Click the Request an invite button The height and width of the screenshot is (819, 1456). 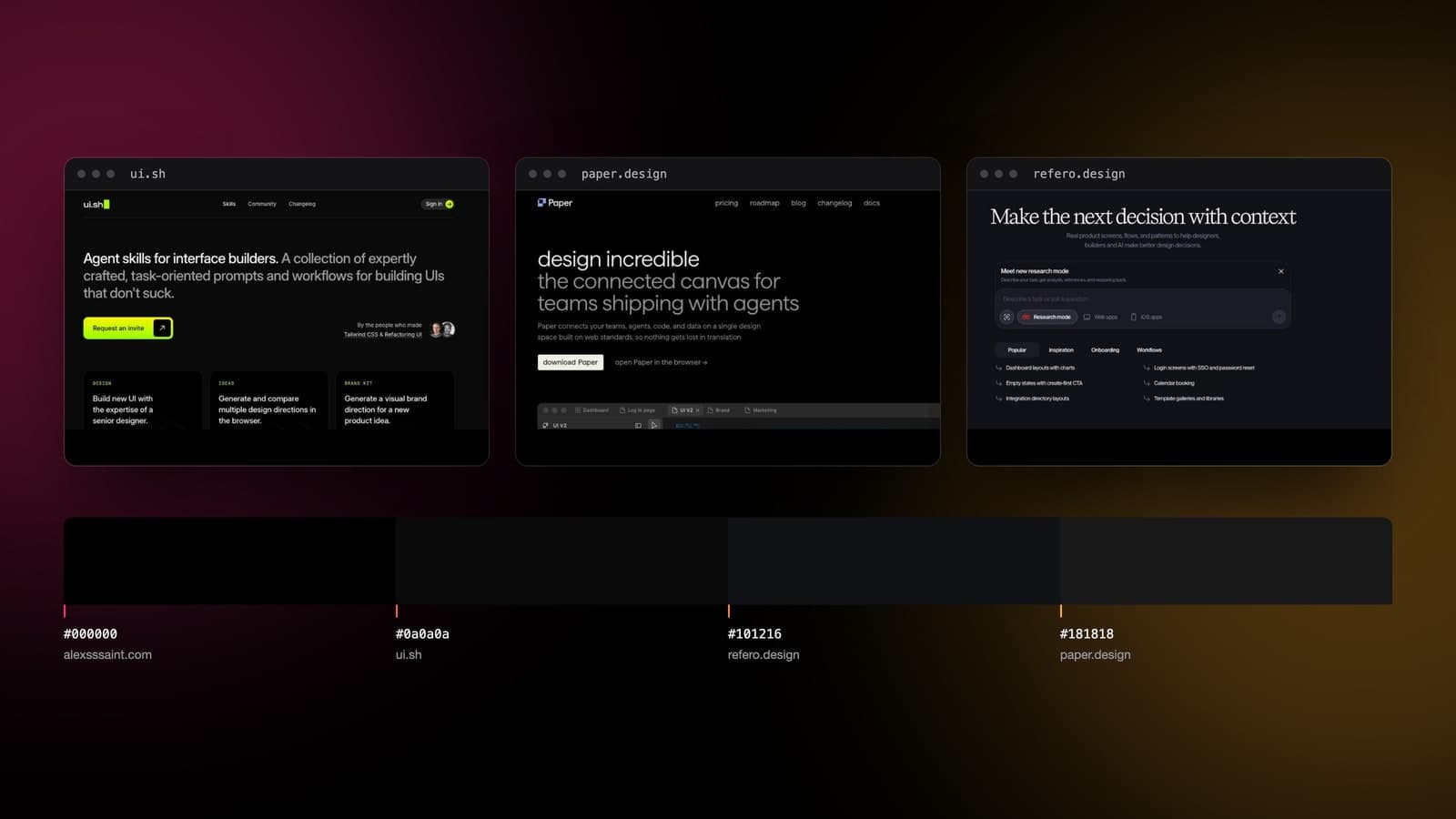coord(127,328)
